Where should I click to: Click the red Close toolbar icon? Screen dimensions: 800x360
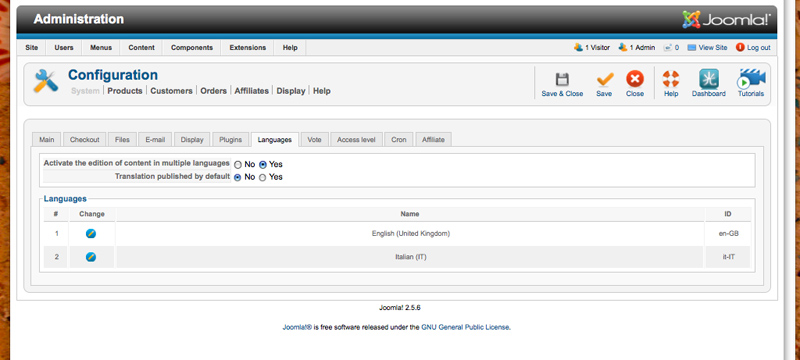click(x=635, y=79)
